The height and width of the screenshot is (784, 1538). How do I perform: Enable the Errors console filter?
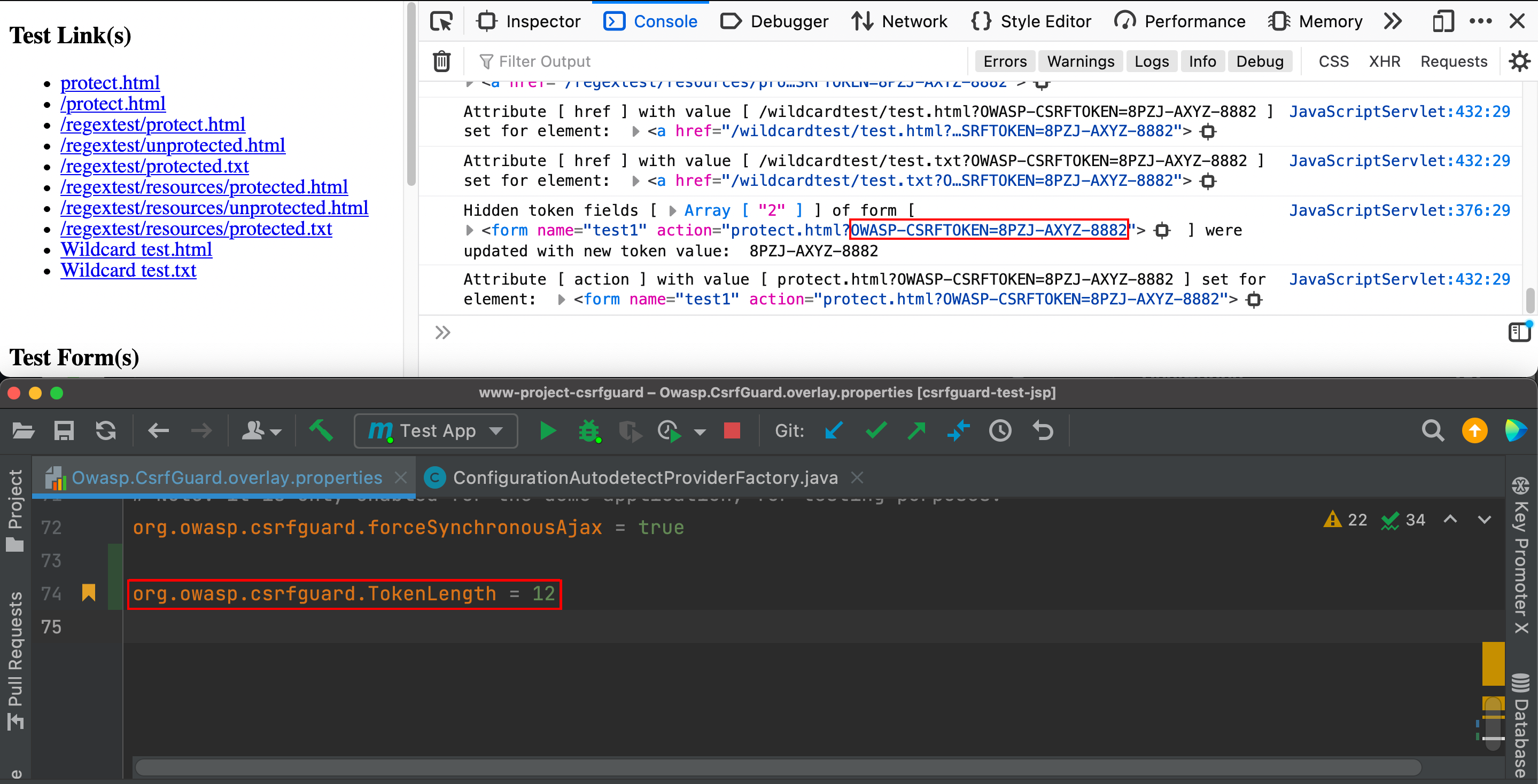[1005, 61]
